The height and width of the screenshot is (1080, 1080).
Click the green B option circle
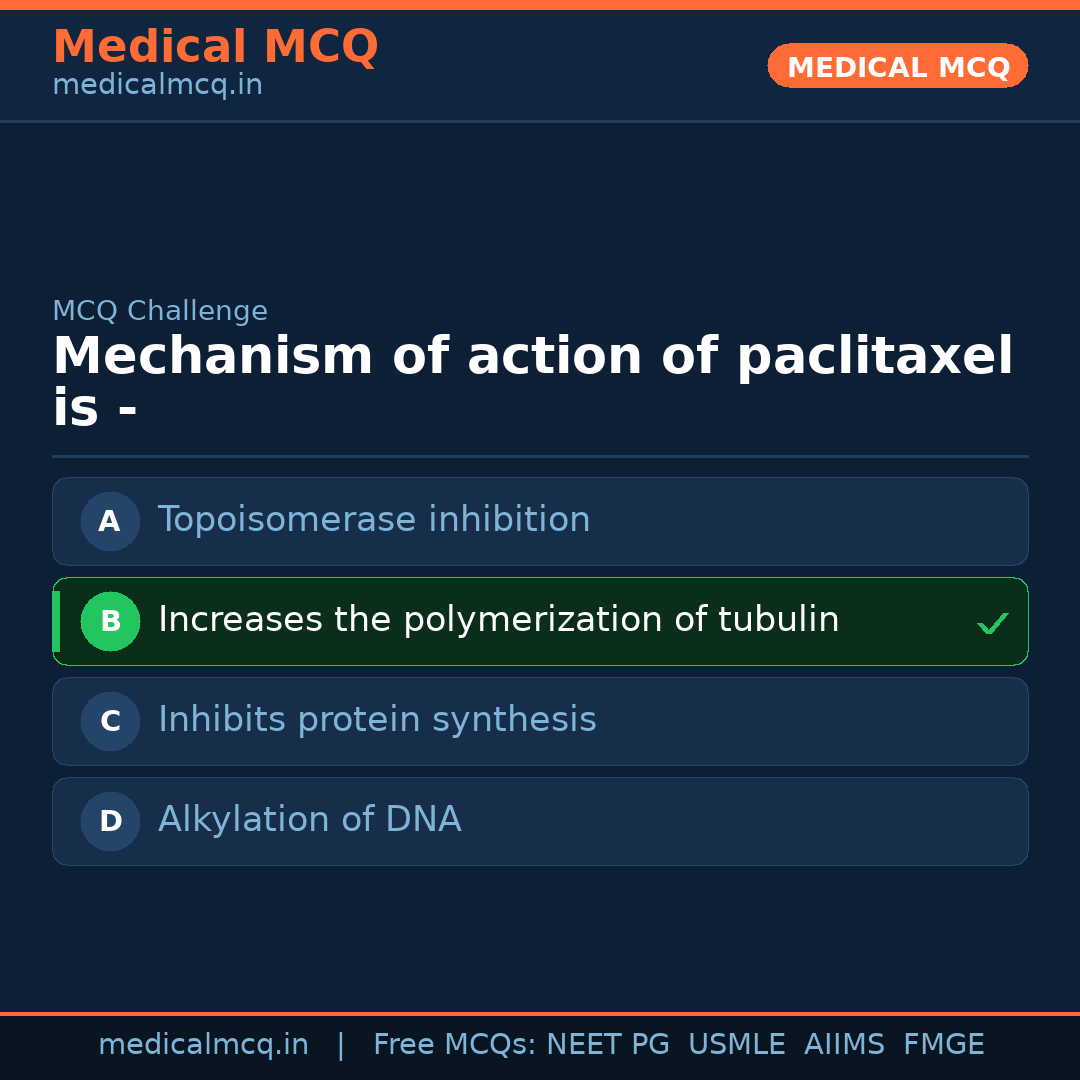(x=110, y=621)
